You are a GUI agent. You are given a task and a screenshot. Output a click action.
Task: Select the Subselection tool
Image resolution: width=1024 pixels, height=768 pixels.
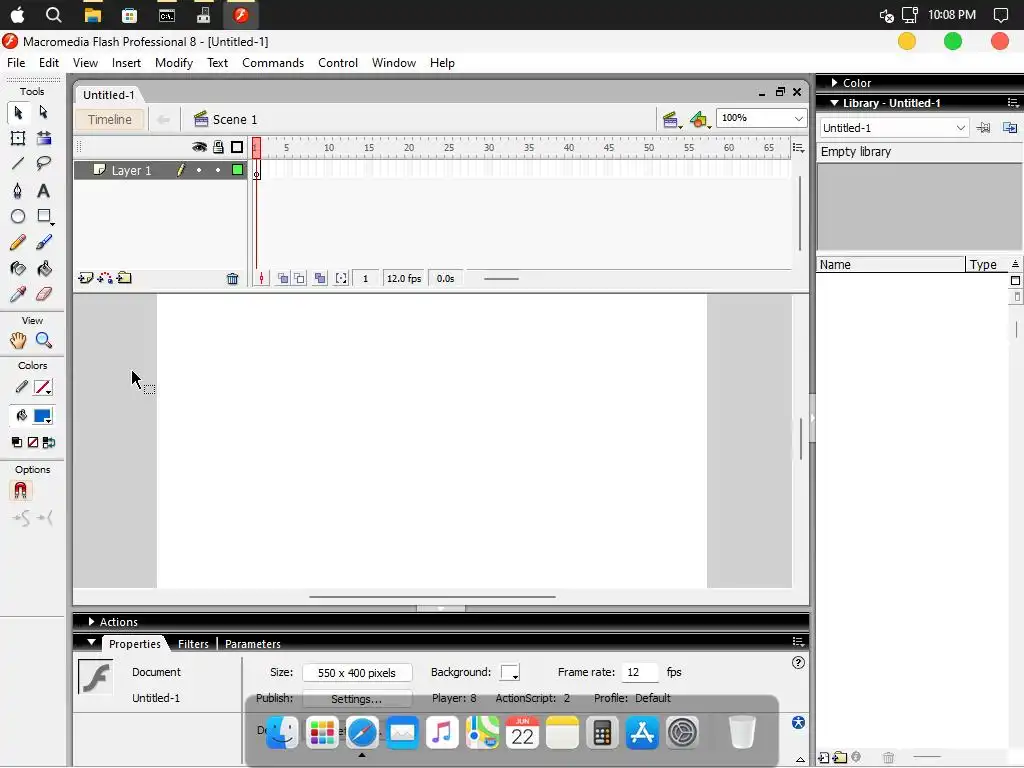(44, 112)
